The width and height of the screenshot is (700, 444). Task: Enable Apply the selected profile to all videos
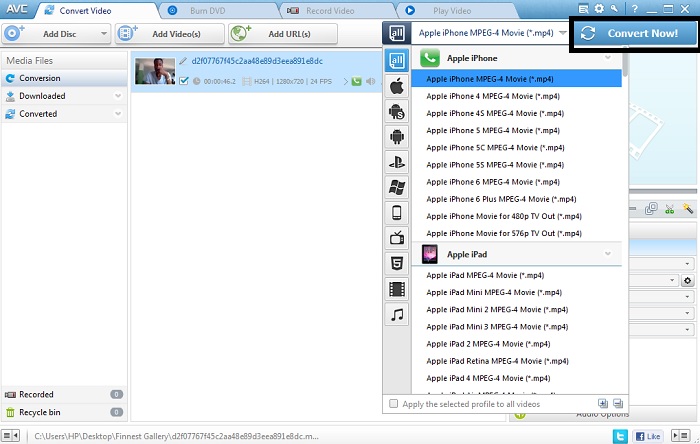(393, 404)
